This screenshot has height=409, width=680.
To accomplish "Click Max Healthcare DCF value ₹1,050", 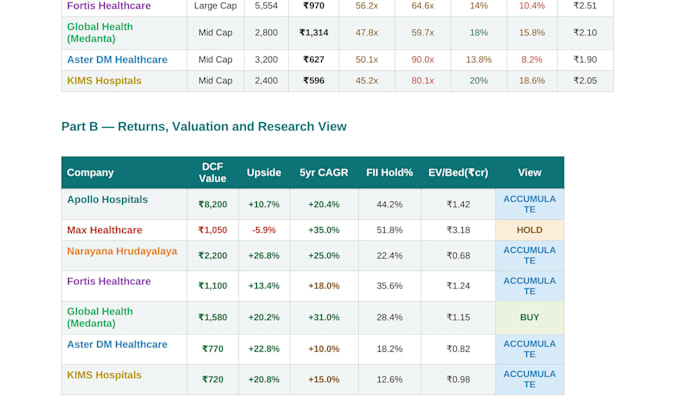I will click(212, 230).
